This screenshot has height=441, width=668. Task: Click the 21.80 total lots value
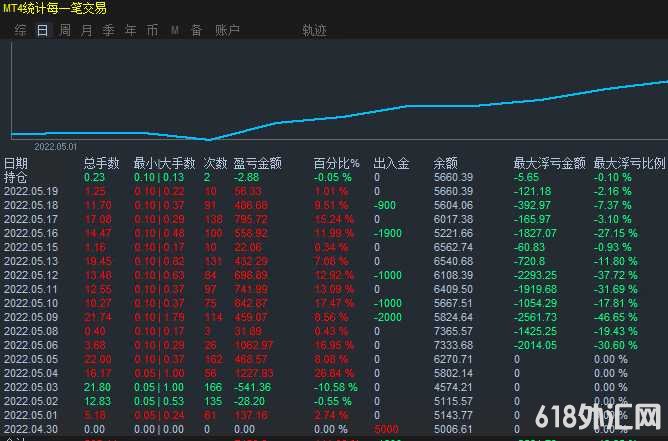(x=97, y=387)
